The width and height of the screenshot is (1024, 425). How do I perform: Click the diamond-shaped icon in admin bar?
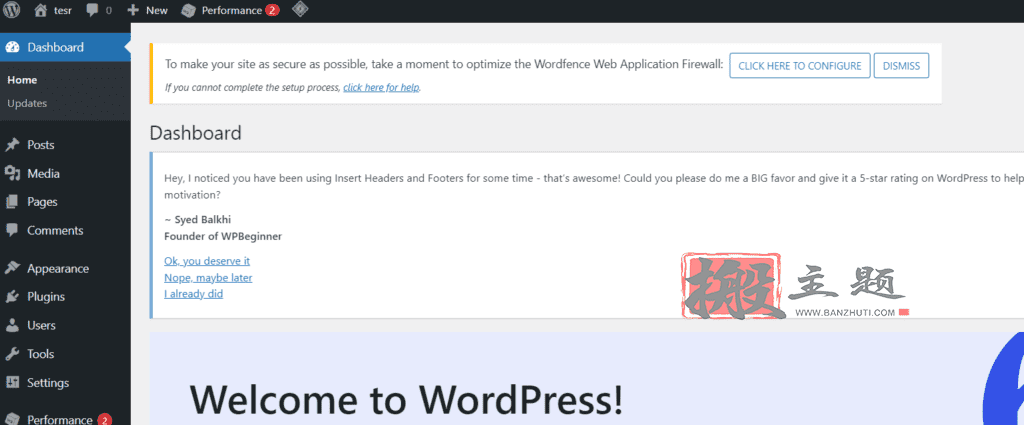tap(300, 10)
